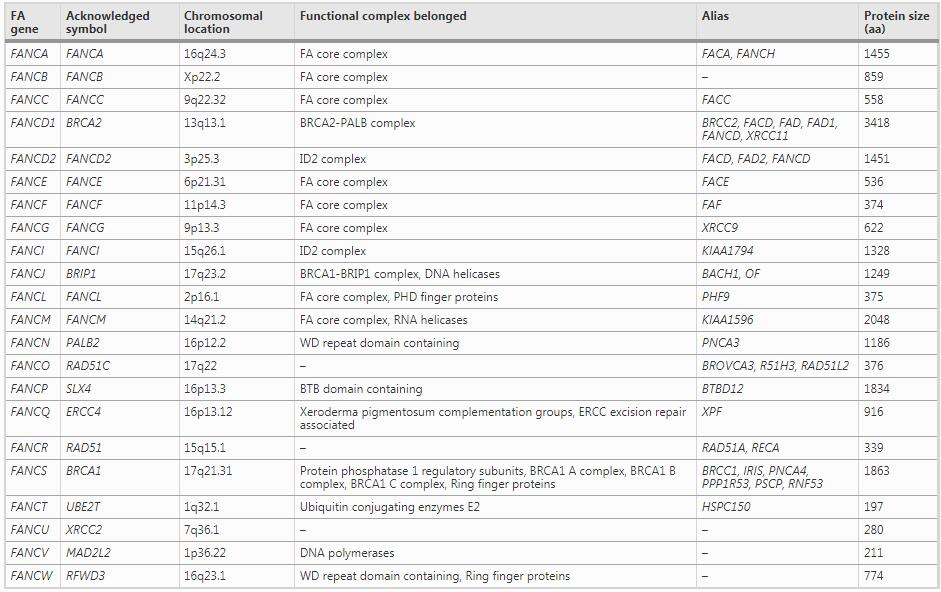This screenshot has width=941, height=592.
Task: Click the BRCA2 acknowledged symbol cell
Action: 84,123
